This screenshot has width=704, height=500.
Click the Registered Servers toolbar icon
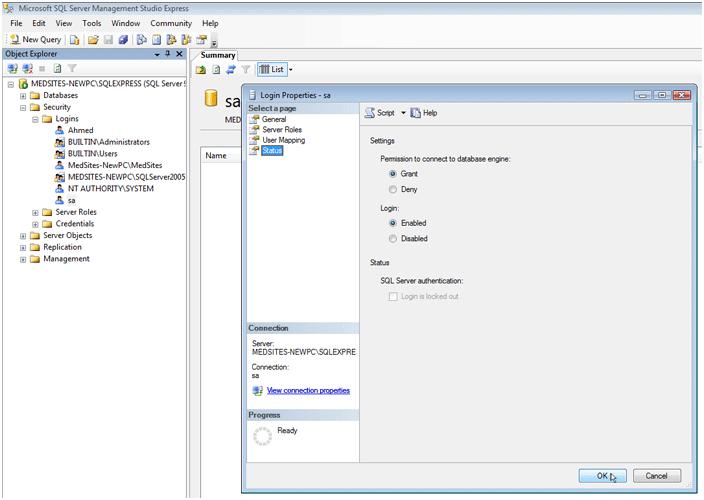(141, 40)
